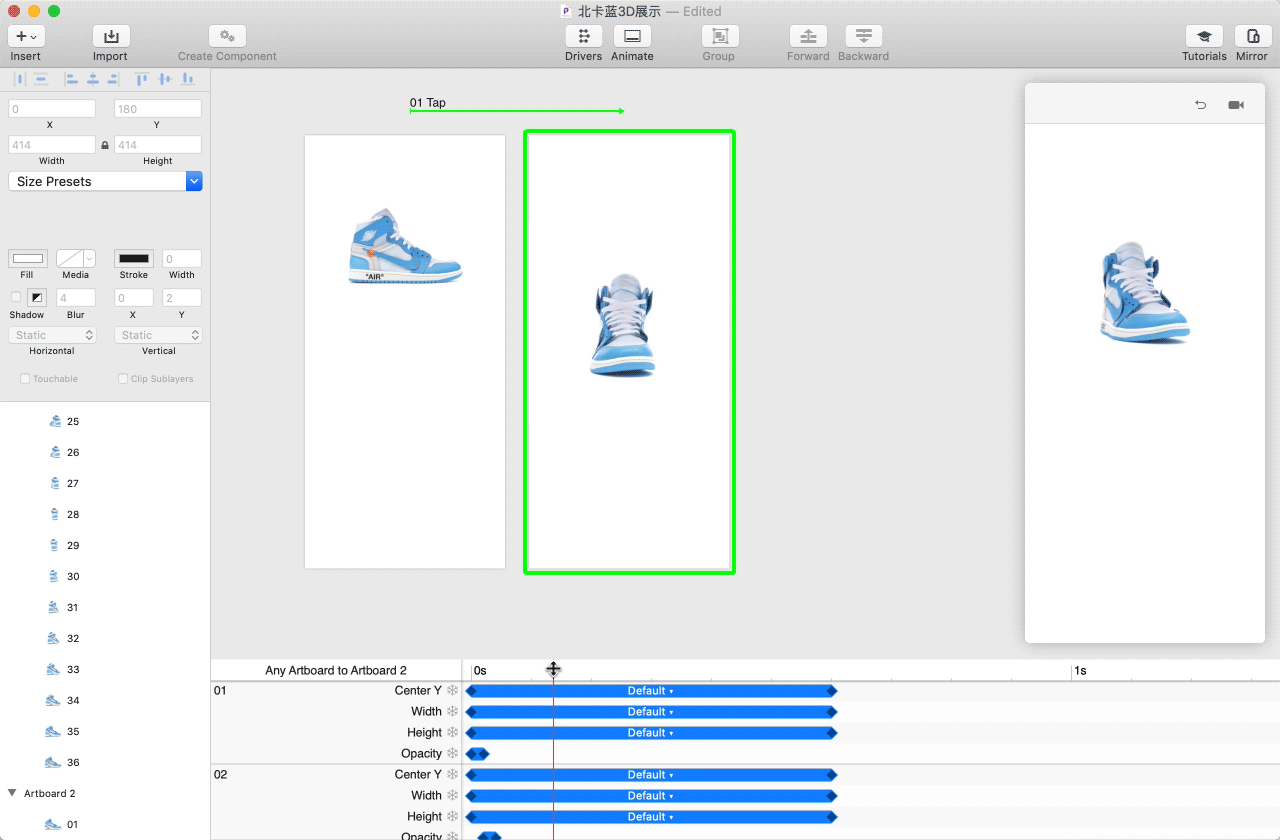Enable the Clip Sublayers checkbox
Screen dimensions: 1280x840
pyautogui.click(x=123, y=379)
